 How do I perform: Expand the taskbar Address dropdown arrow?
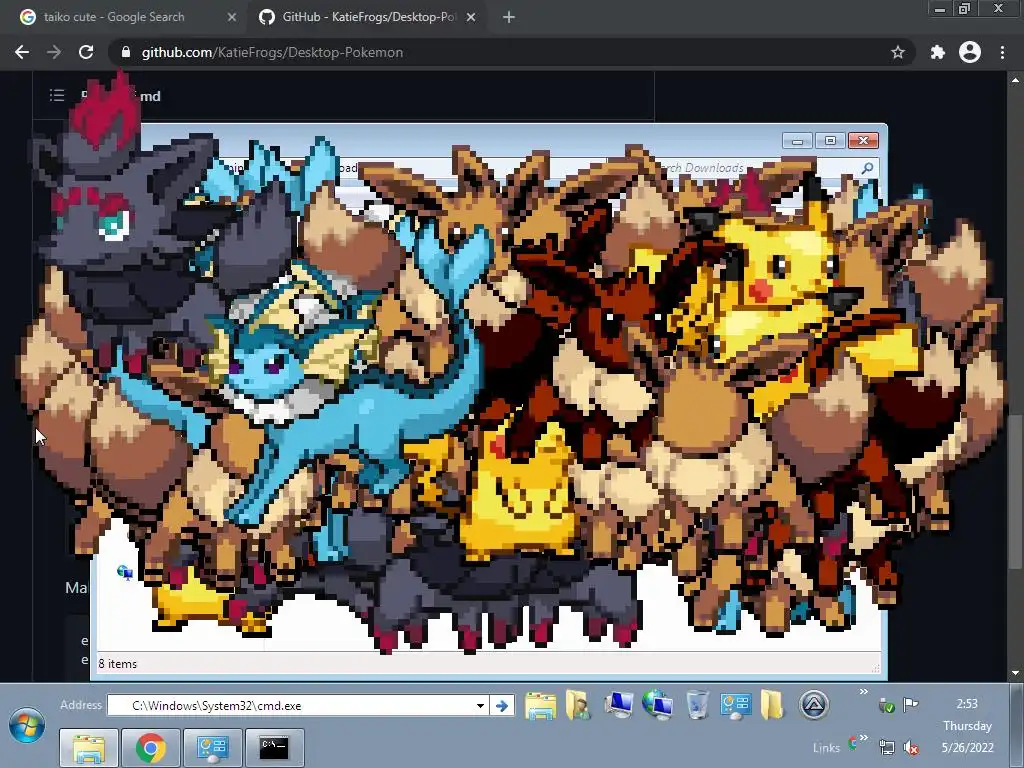pyautogui.click(x=481, y=705)
